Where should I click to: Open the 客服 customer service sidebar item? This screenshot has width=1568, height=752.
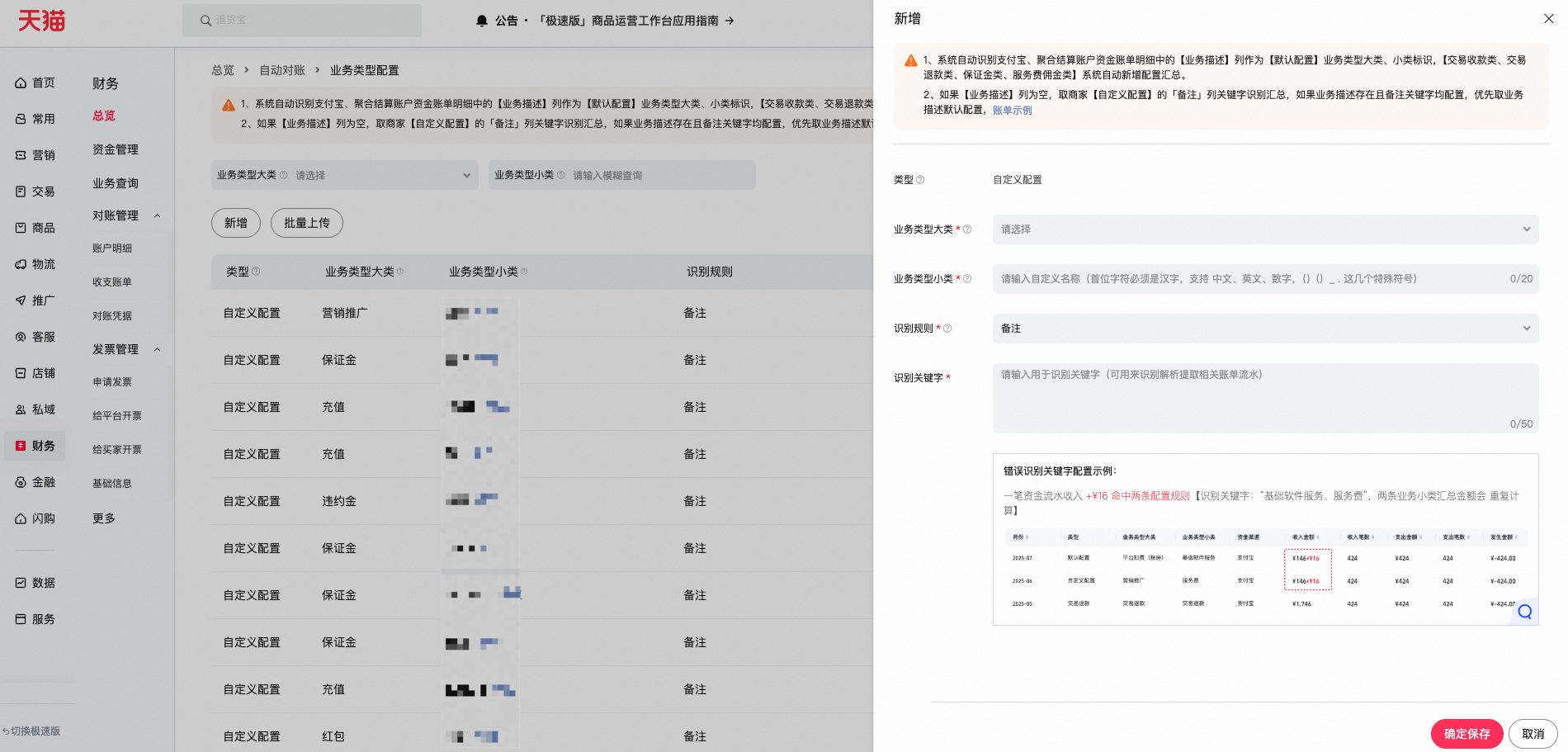35,337
